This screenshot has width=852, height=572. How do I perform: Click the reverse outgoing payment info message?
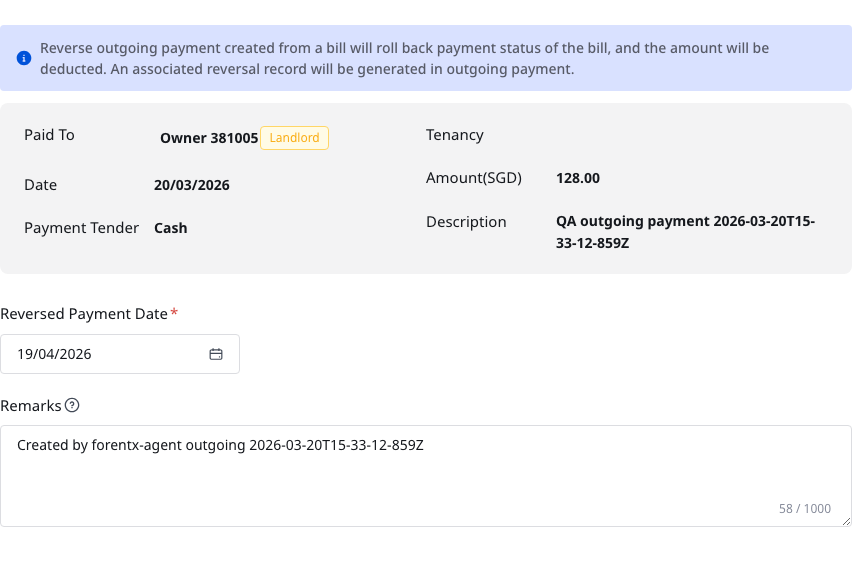[404, 59]
